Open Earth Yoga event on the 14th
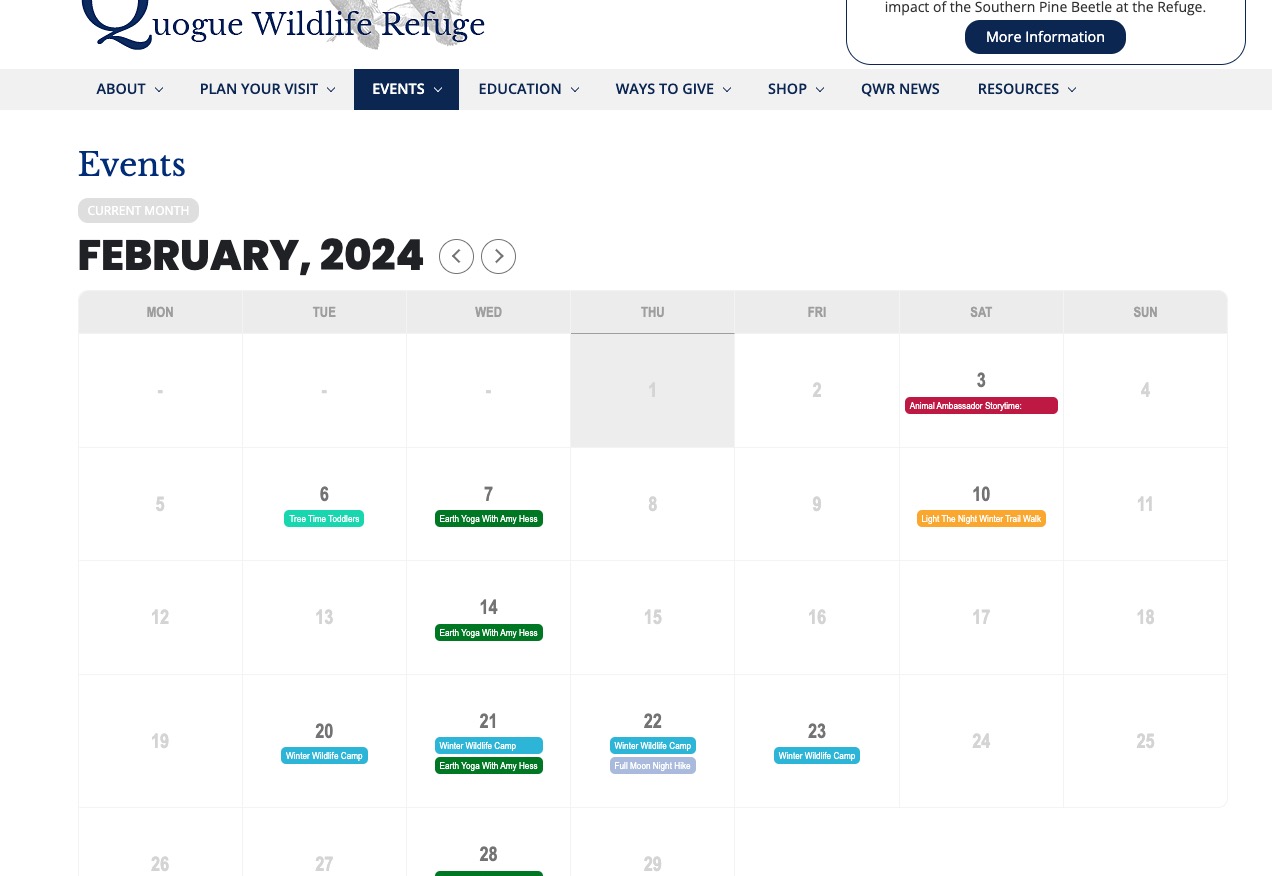1272x876 pixels. click(489, 633)
